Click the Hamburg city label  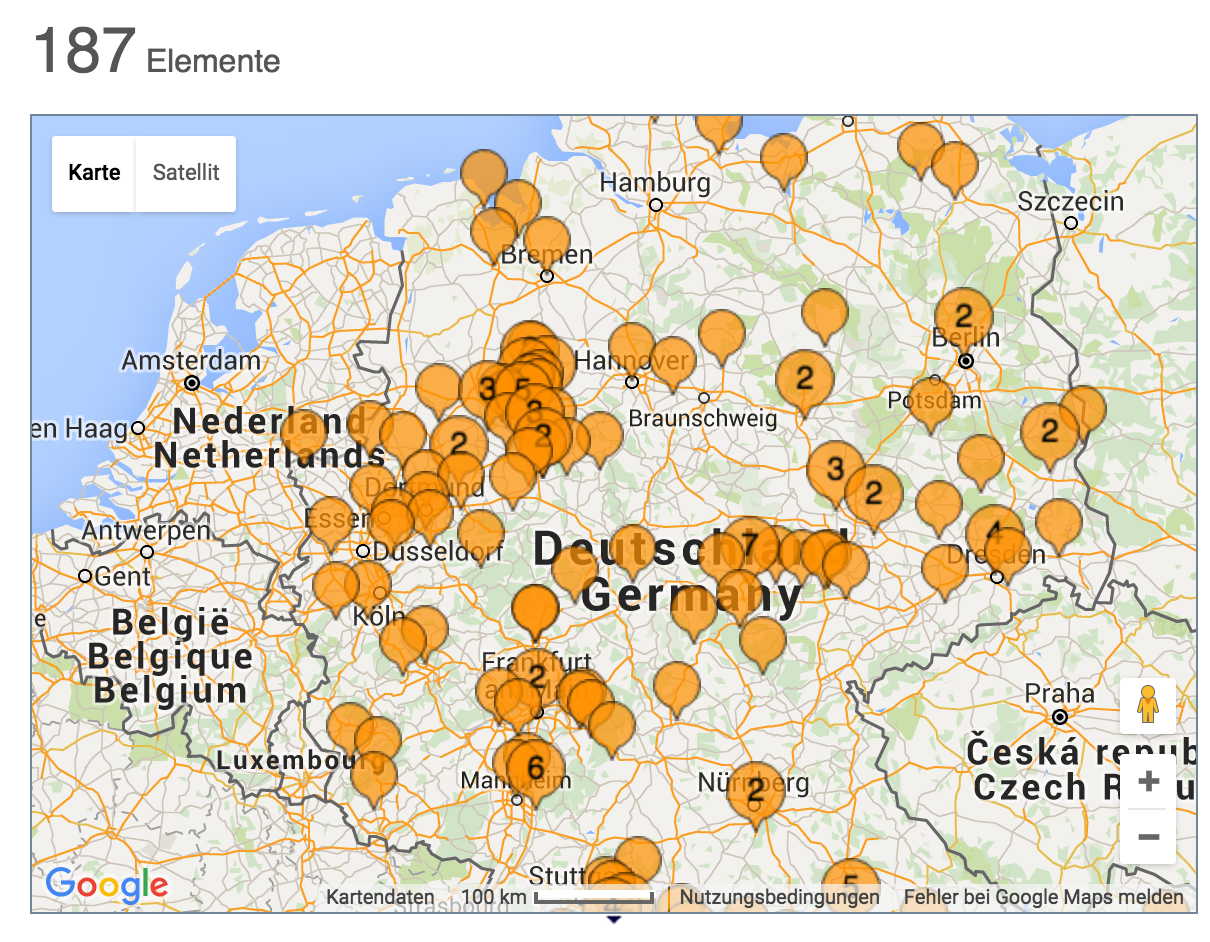click(655, 183)
